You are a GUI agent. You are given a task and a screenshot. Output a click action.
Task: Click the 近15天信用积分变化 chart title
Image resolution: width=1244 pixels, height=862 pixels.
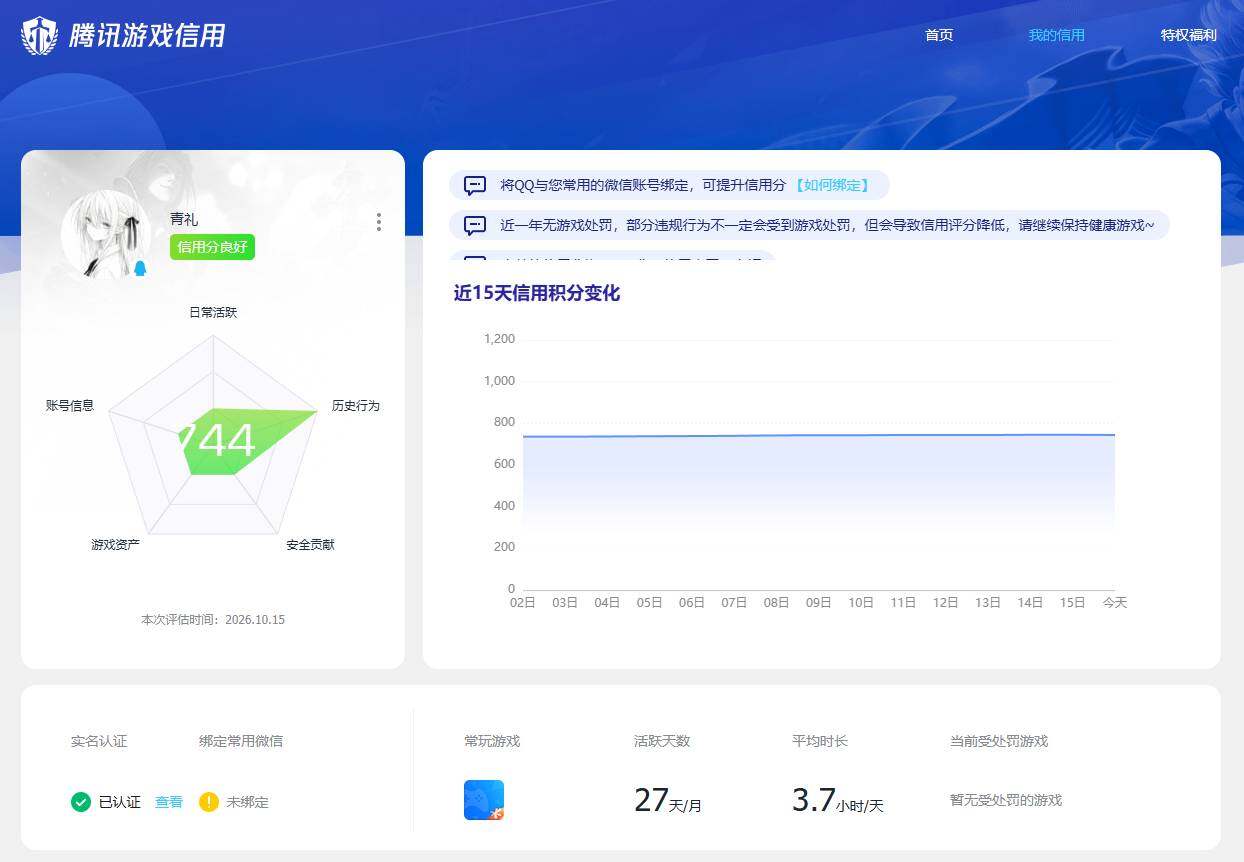pos(537,293)
